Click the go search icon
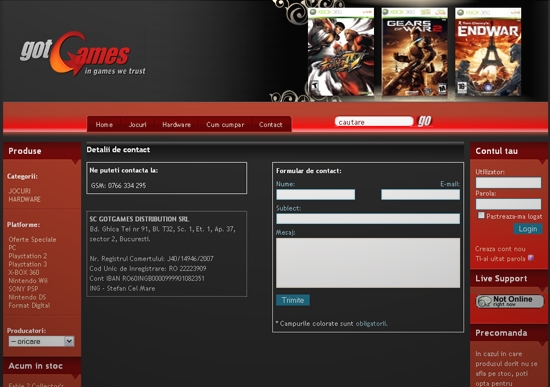The width and height of the screenshot is (550, 387). [x=424, y=121]
